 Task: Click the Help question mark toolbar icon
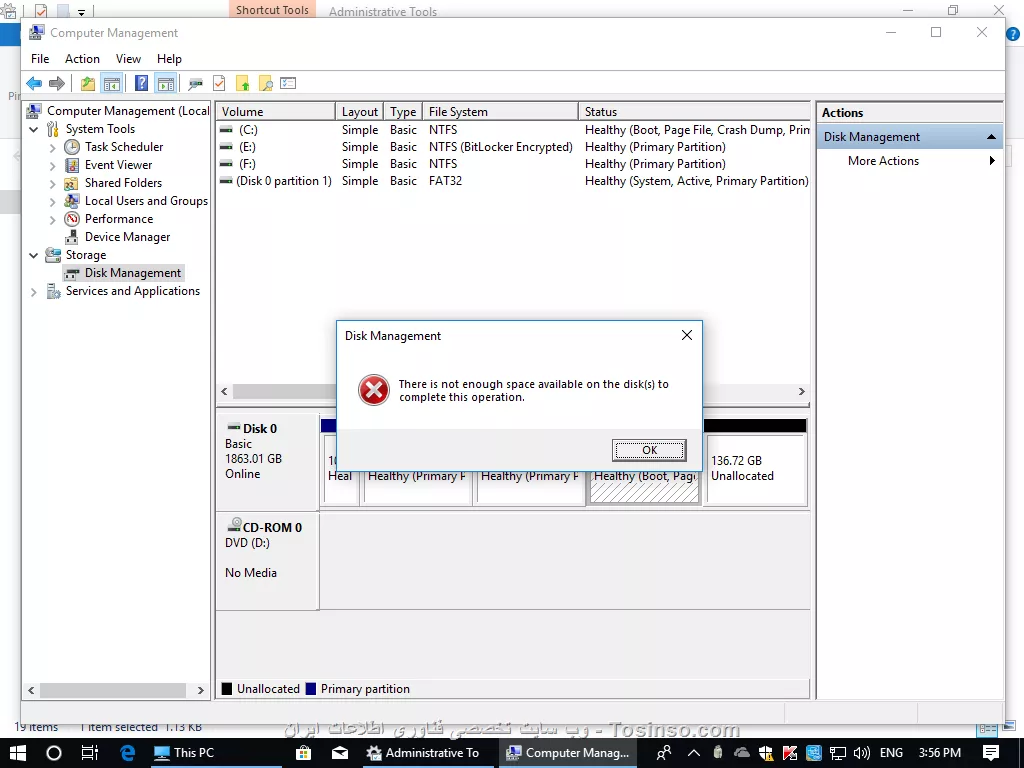(141, 84)
